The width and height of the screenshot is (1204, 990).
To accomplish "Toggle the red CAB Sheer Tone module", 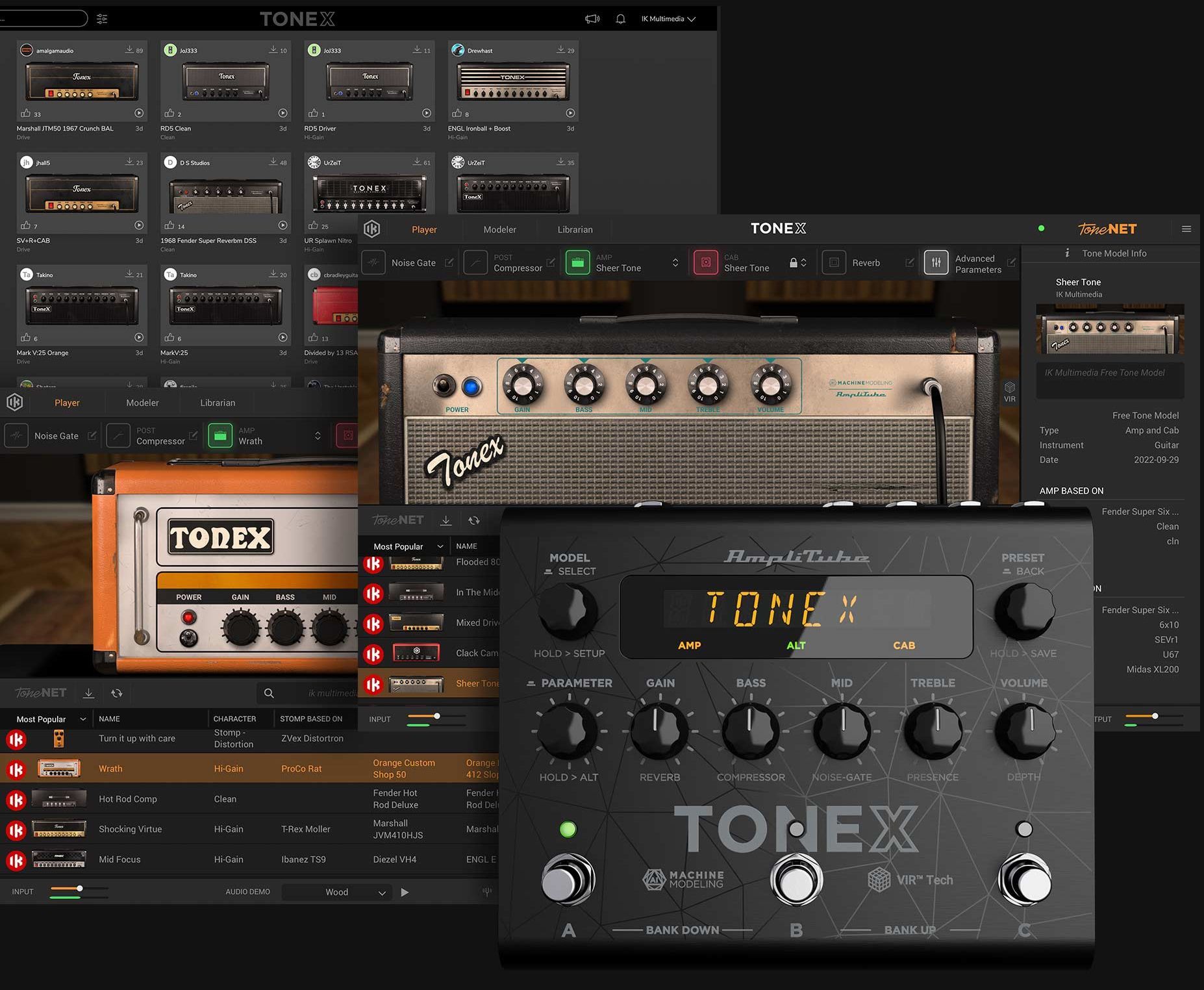I will point(706,263).
